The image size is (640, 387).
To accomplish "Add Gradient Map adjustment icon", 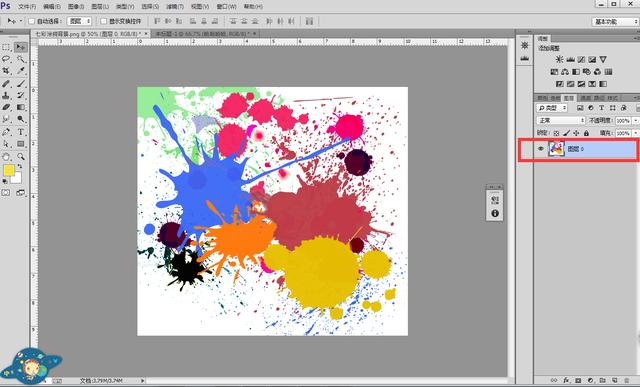I will [x=603, y=84].
